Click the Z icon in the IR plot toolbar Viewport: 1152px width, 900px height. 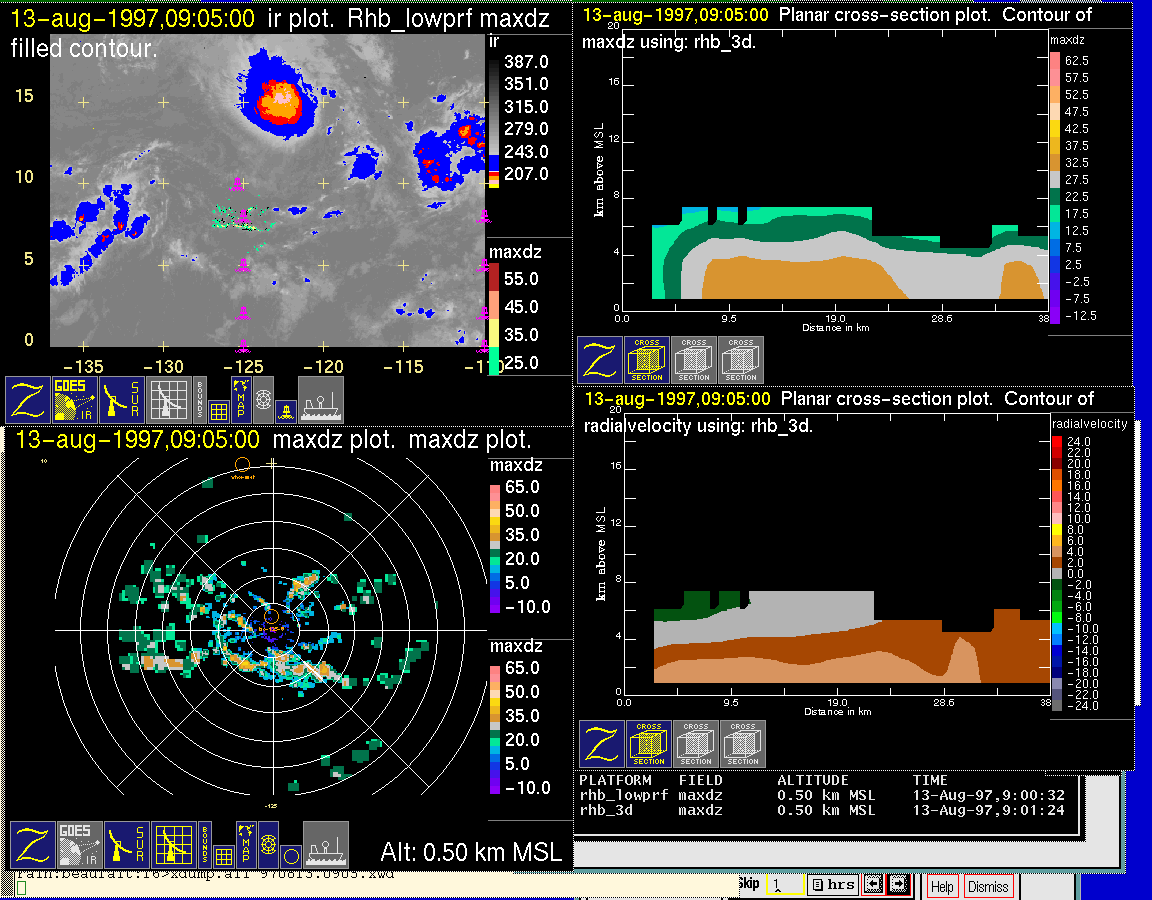pos(28,399)
